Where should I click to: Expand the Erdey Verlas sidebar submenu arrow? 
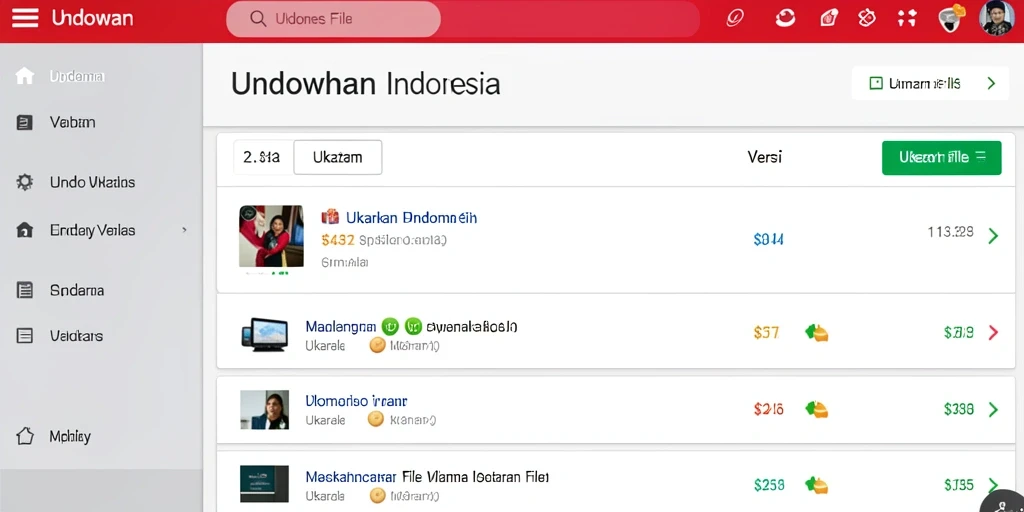point(184,230)
